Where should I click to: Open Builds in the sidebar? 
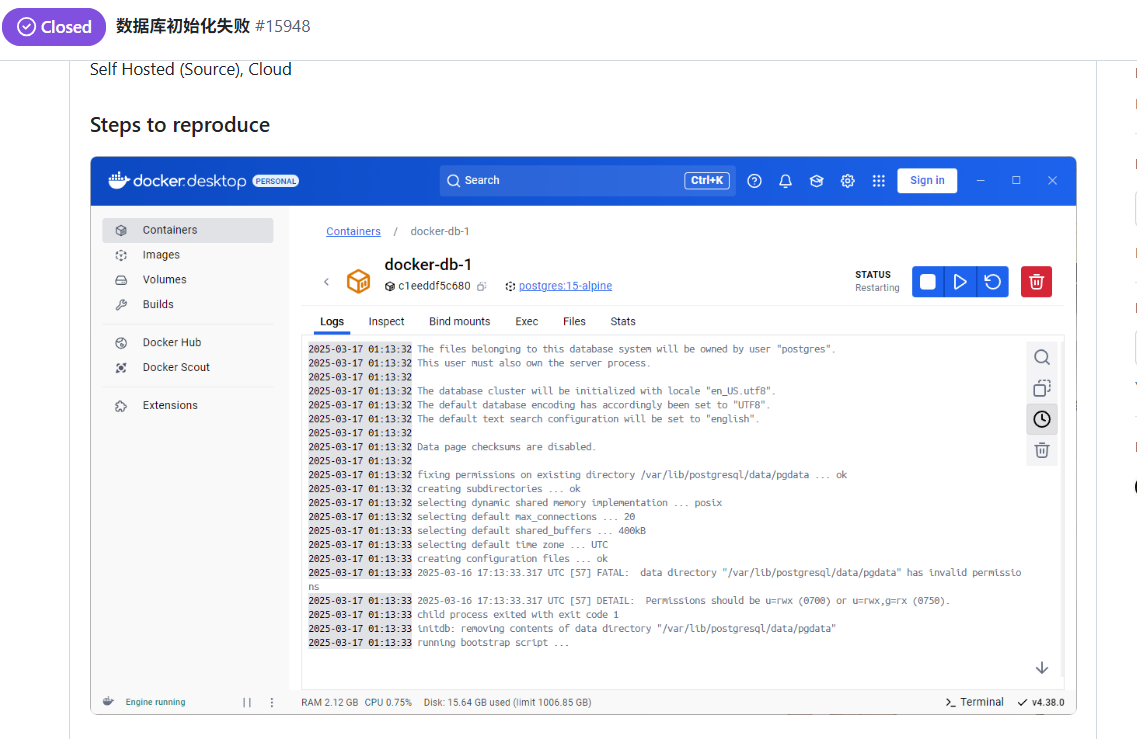coord(188,304)
